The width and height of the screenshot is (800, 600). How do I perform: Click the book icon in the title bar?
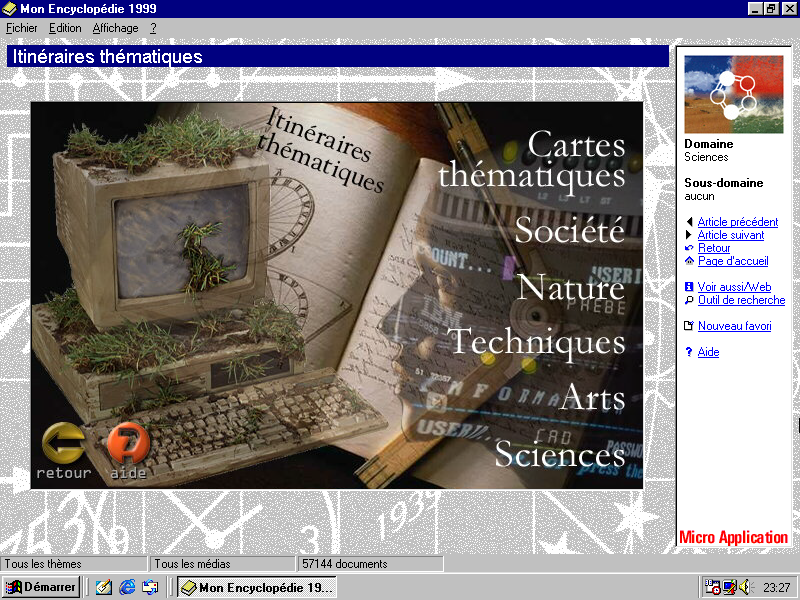(9, 9)
